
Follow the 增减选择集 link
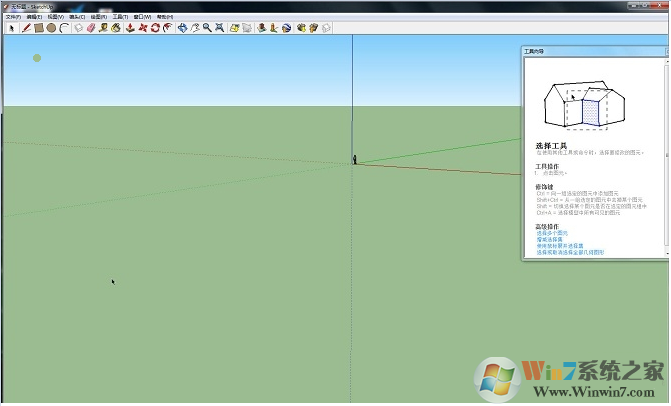coord(548,239)
